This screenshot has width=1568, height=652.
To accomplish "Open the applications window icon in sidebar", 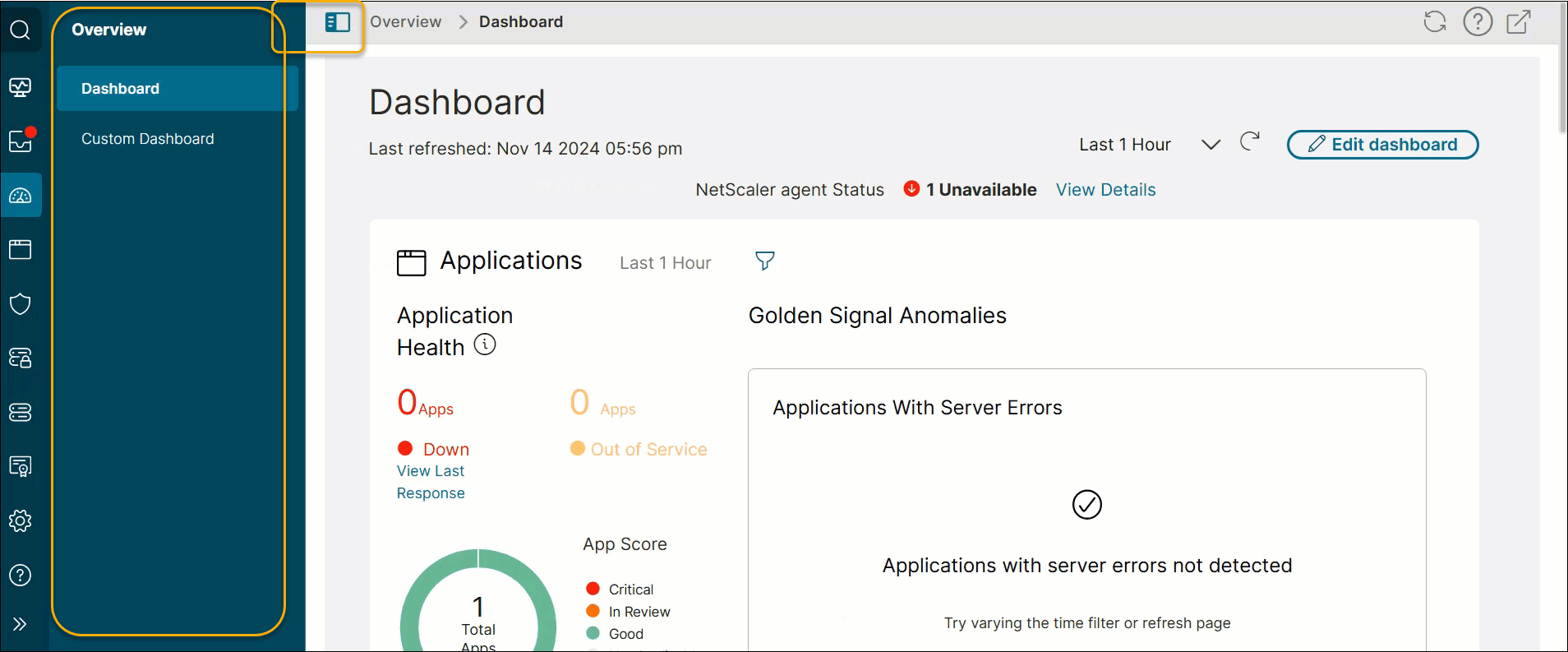I will tap(21, 249).
